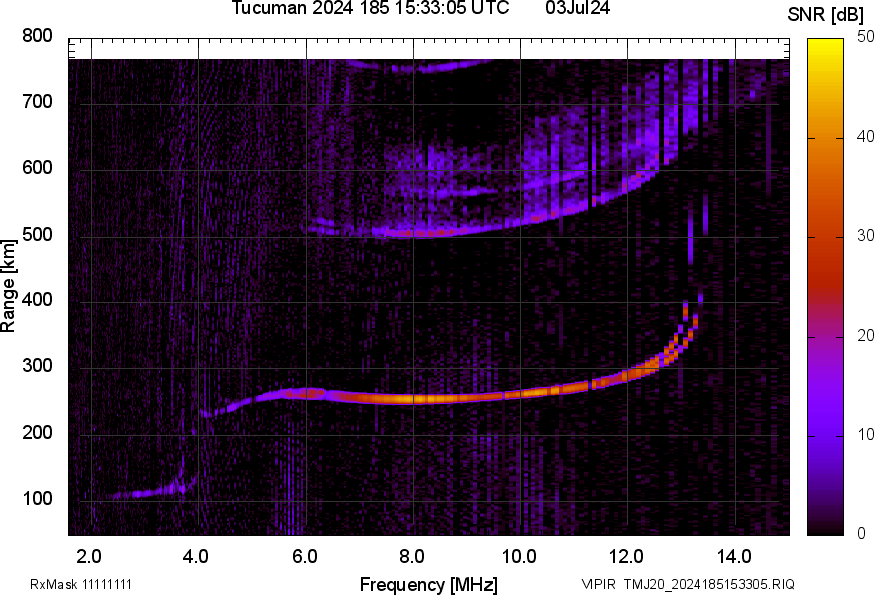Click the 100 km range tick label
Viewport: 874px width, 595px height.
pos(37,498)
